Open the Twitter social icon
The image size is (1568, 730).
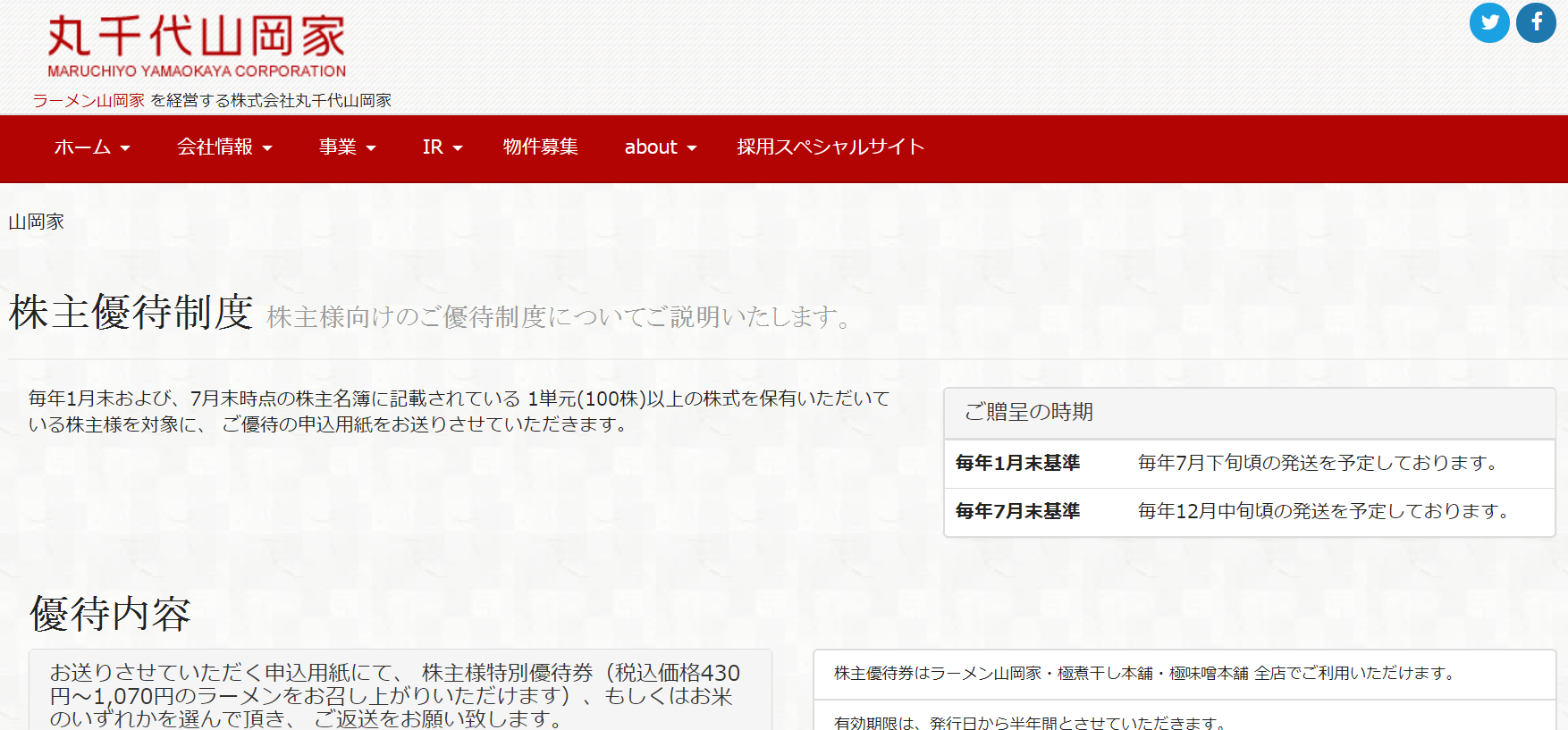1489,22
